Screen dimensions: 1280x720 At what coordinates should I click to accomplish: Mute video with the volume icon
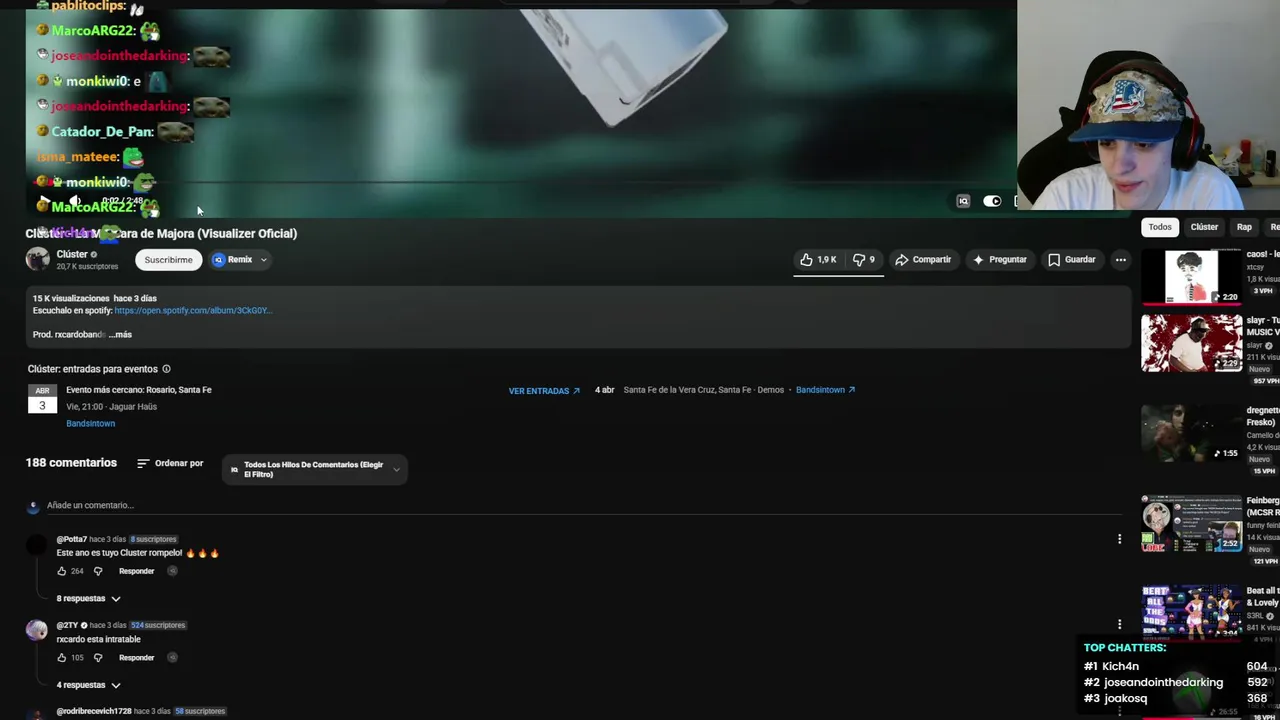(x=75, y=201)
